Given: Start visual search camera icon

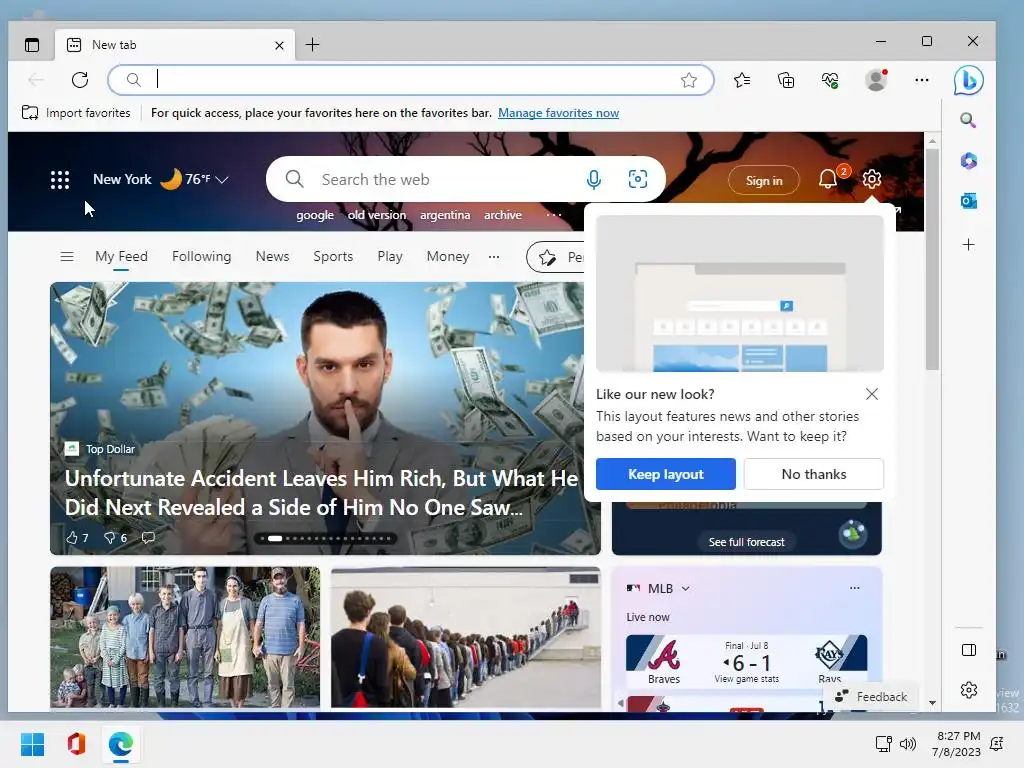Looking at the screenshot, I should click(638, 179).
